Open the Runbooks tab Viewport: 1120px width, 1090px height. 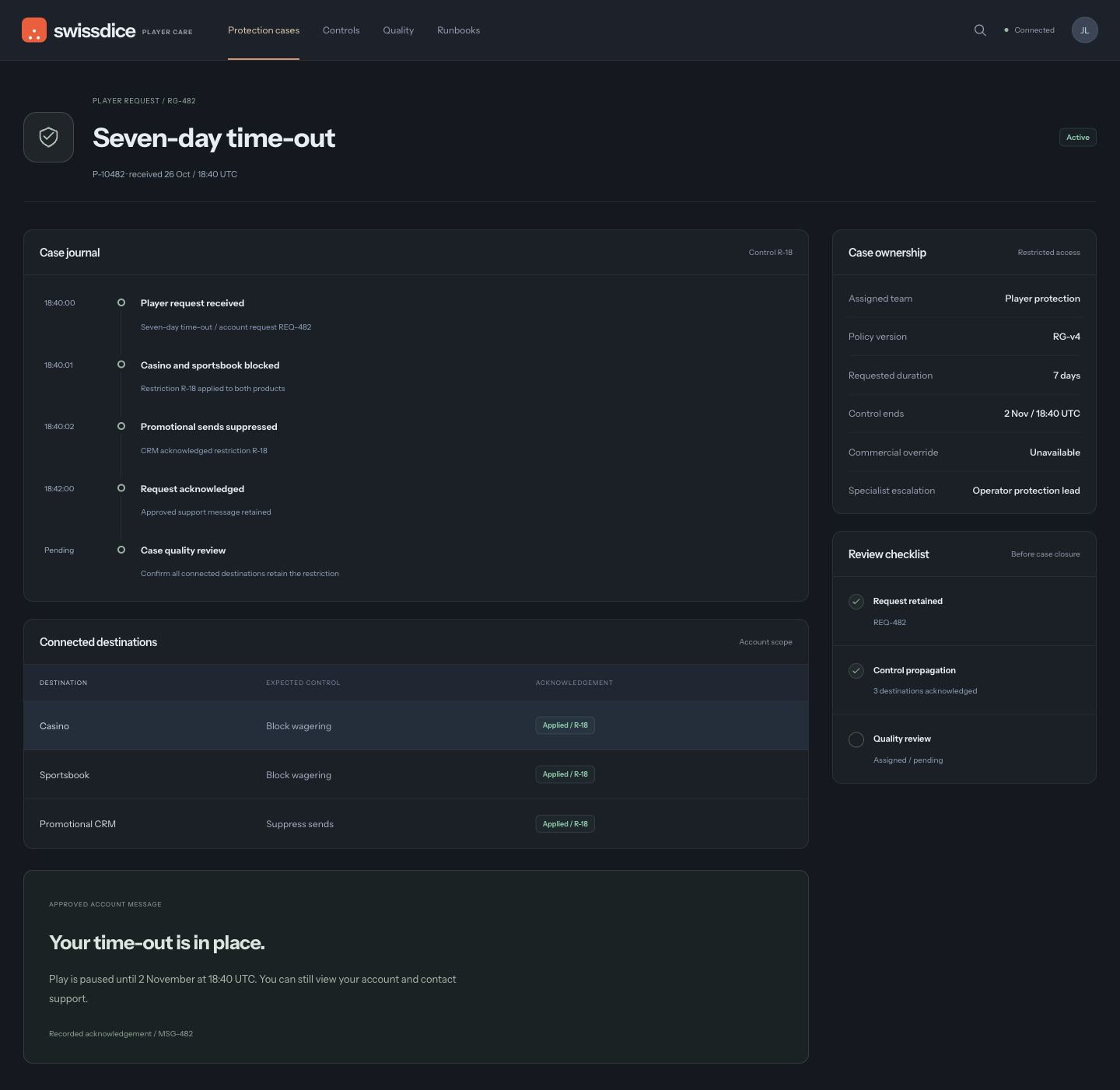459,30
